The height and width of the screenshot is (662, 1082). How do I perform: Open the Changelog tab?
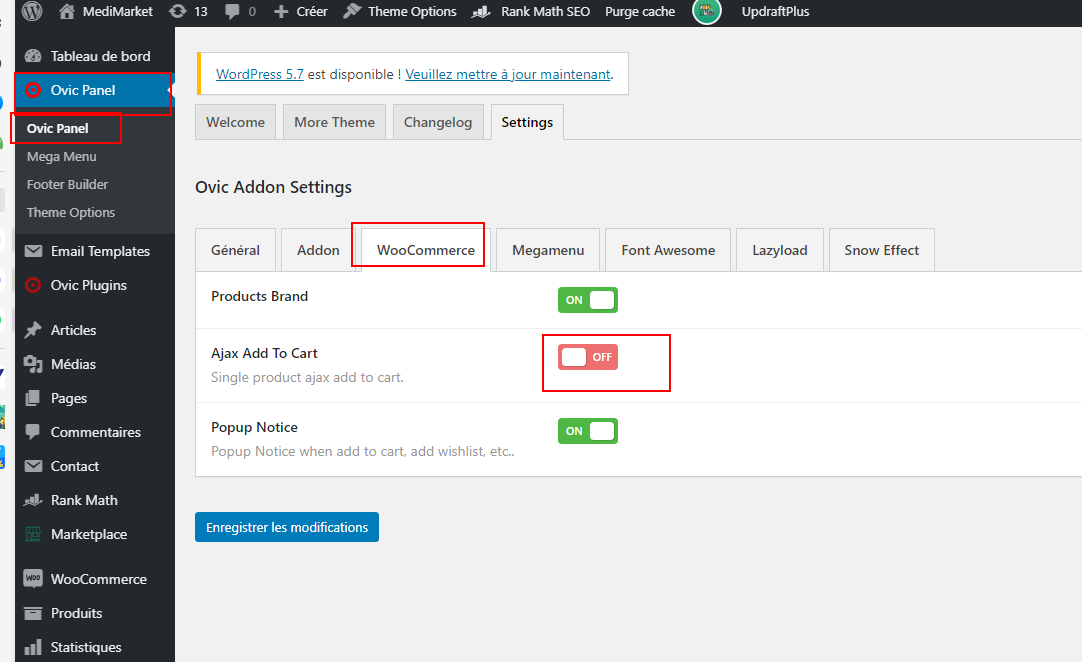click(x=438, y=122)
